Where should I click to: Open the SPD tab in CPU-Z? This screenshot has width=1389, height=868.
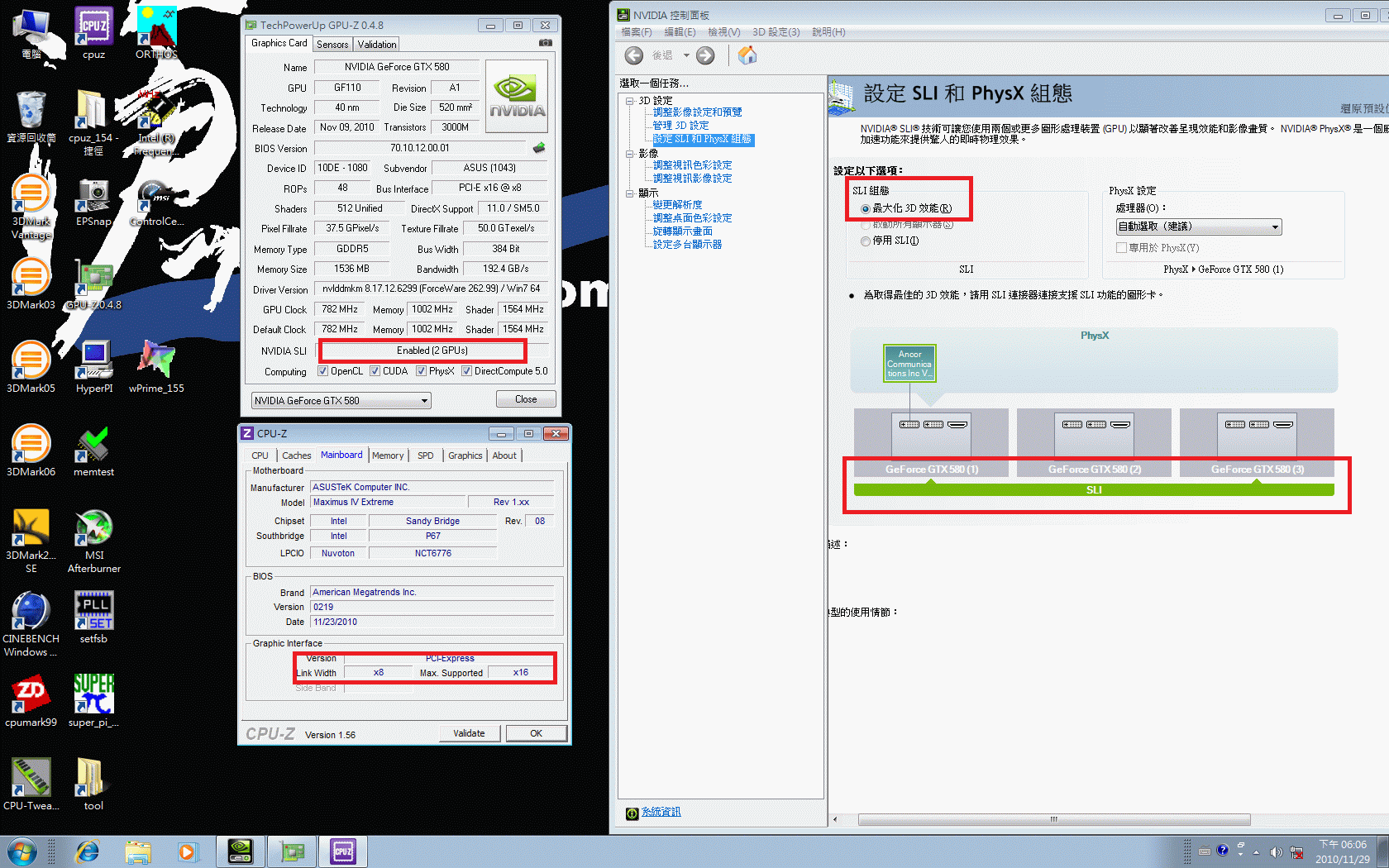[x=426, y=455]
